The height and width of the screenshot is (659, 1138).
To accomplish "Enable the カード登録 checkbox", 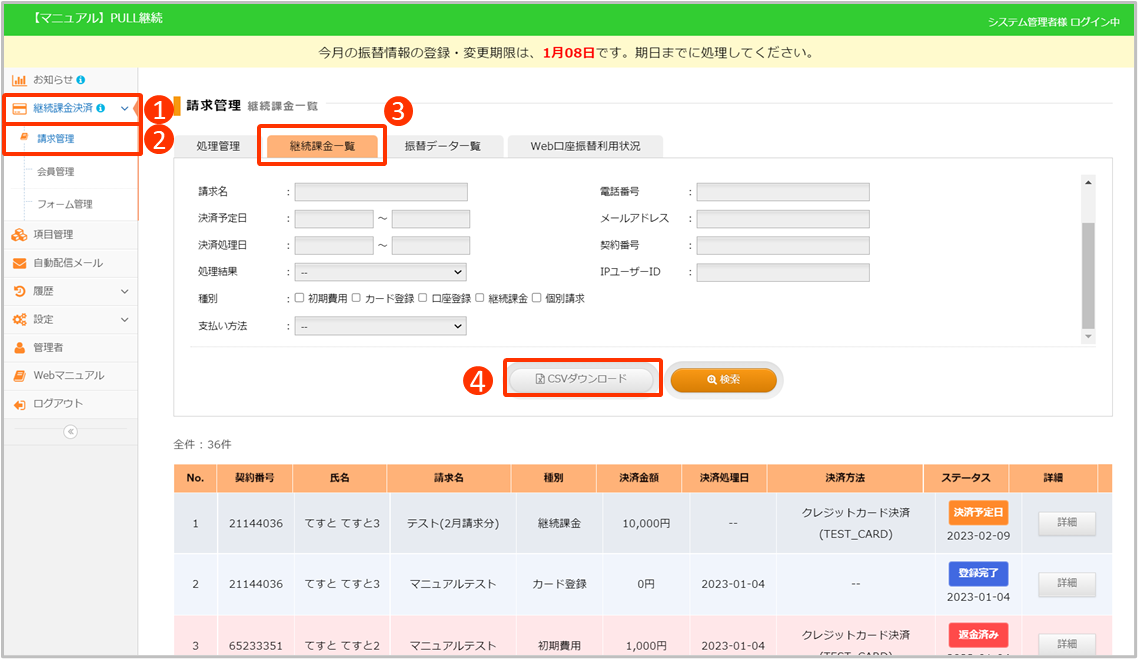I will pyautogui.click(x=357, y=298).
